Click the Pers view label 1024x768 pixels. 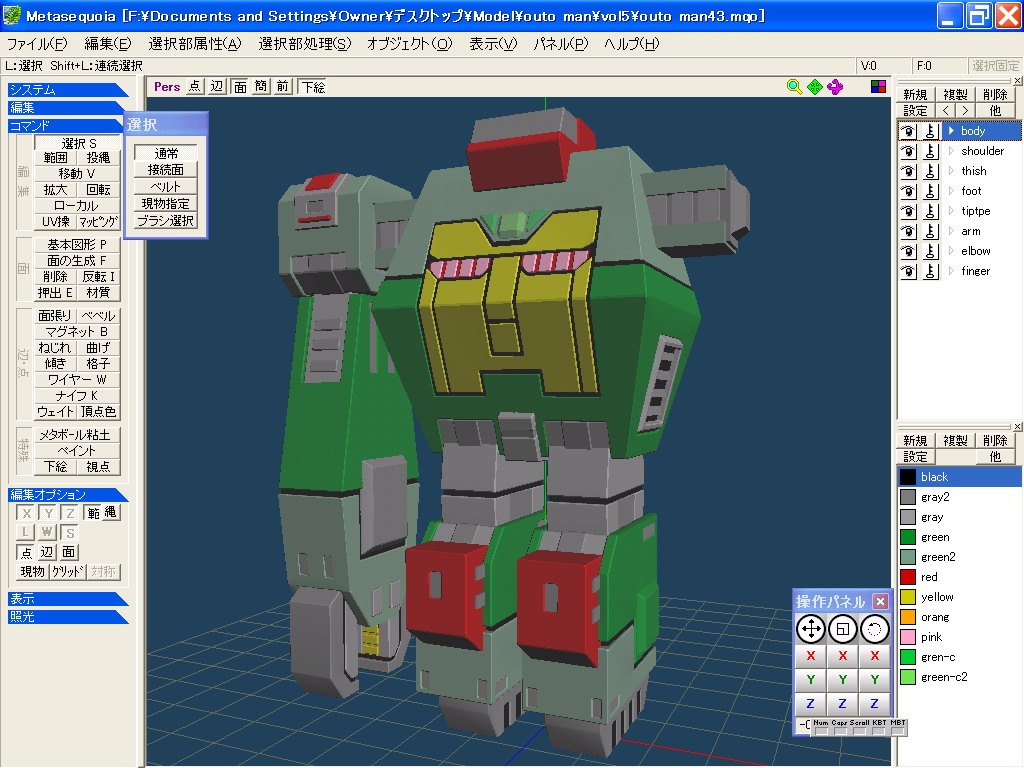(167, 87)
